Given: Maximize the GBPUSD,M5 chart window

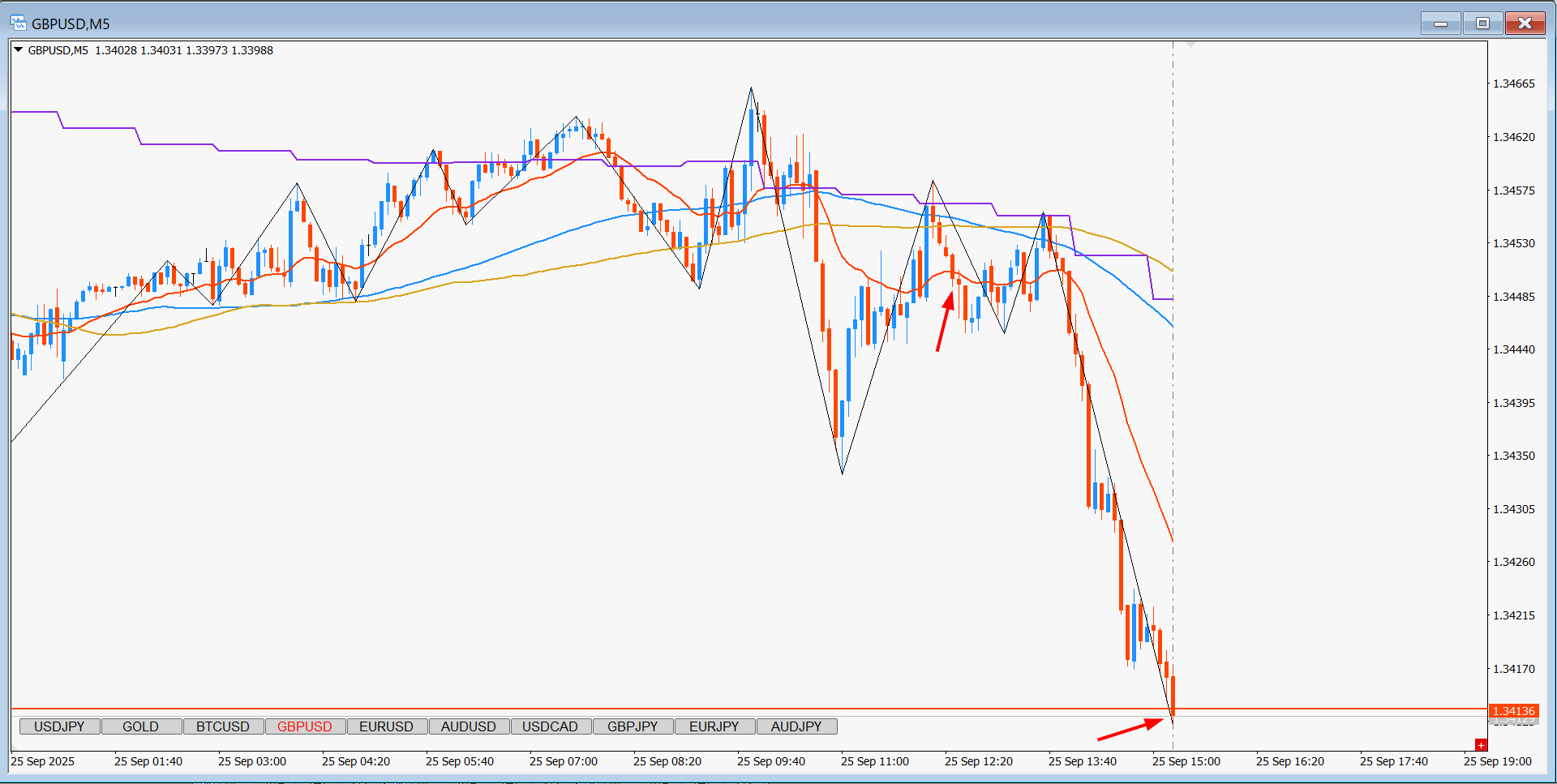Looking at the screenshot, I should coord(1482,24).
